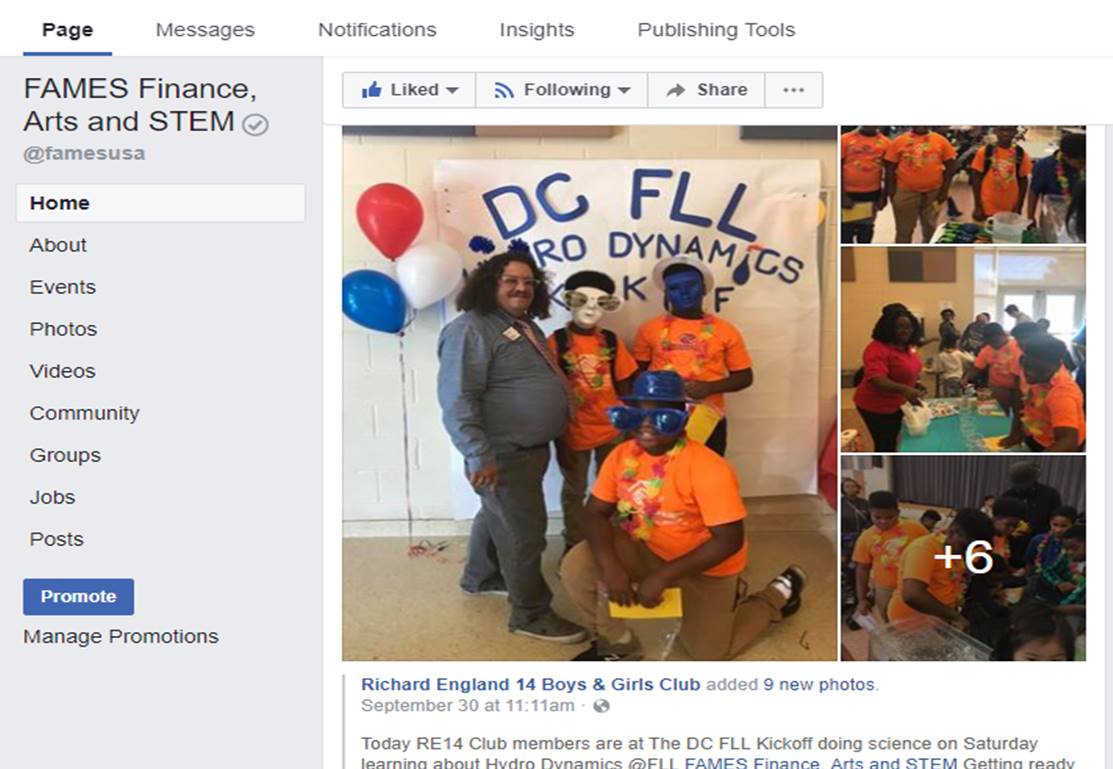This screenshot has height=769, width=1113.
Task: Click the globe public privacy icon
Action: coord(601,706)
